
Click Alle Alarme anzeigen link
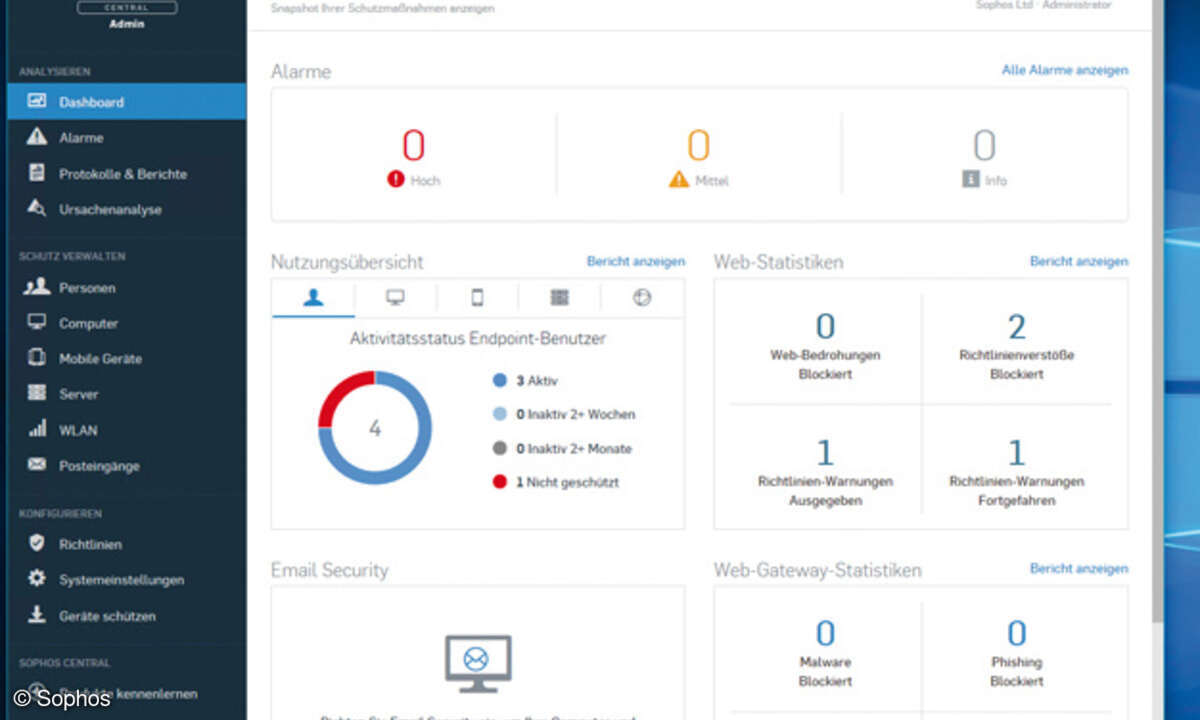pos(1065,70)
